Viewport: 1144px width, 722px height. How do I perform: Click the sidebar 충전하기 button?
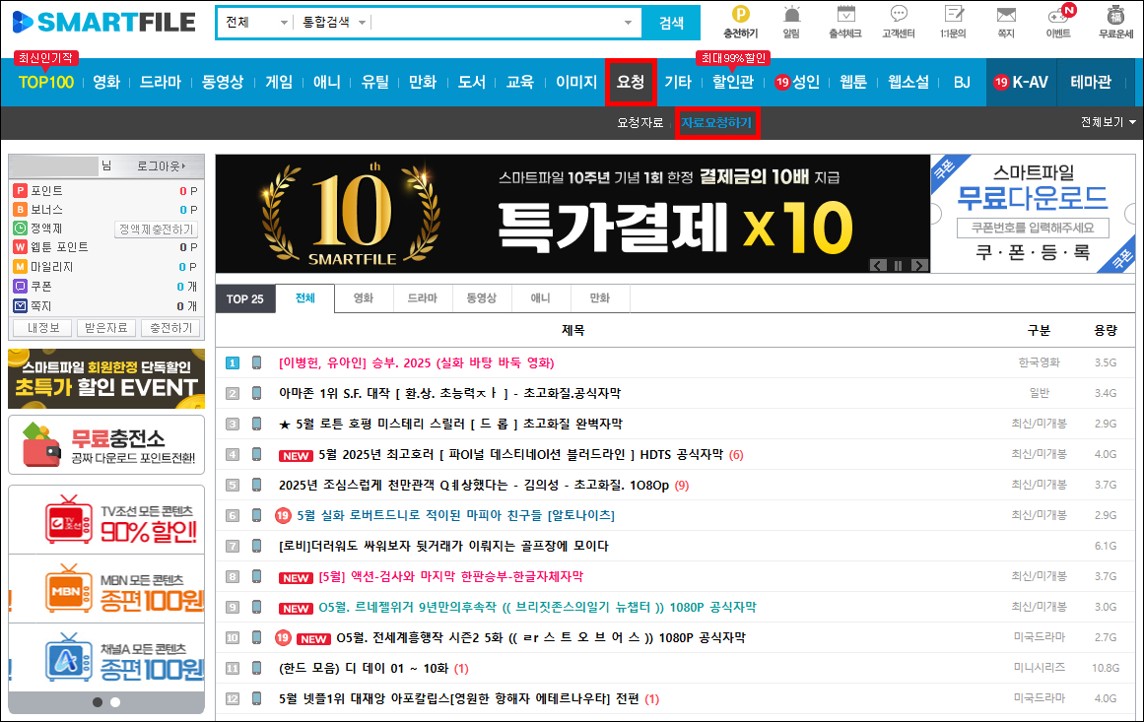click(171, 328)
